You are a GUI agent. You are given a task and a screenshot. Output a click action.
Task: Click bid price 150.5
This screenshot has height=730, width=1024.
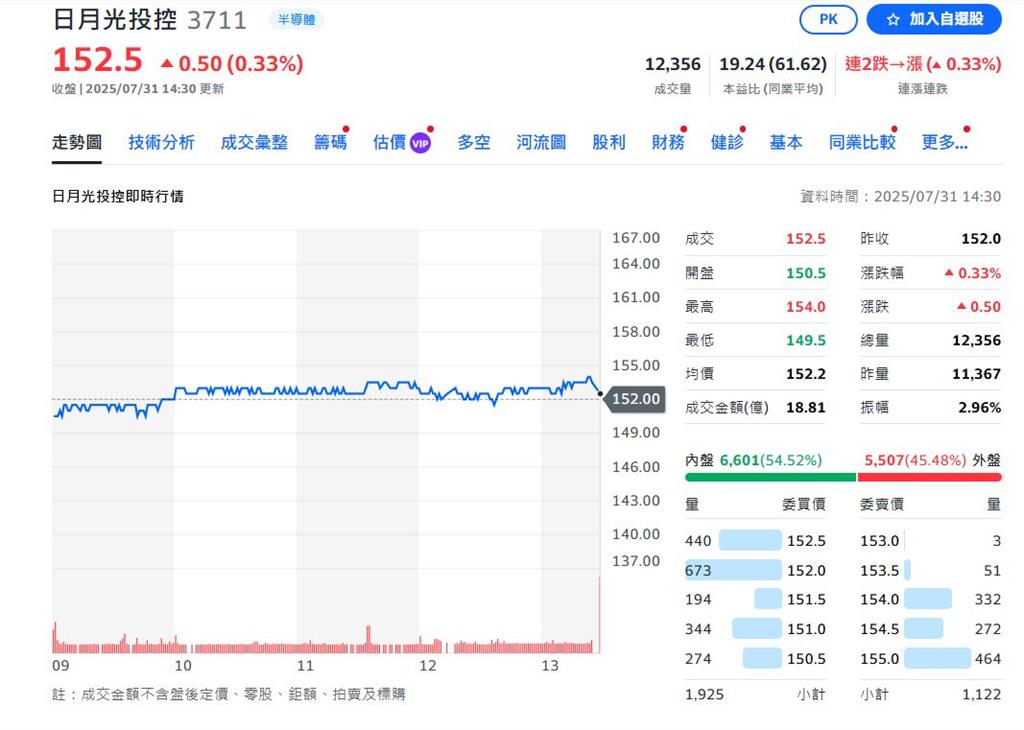(807, 659)
